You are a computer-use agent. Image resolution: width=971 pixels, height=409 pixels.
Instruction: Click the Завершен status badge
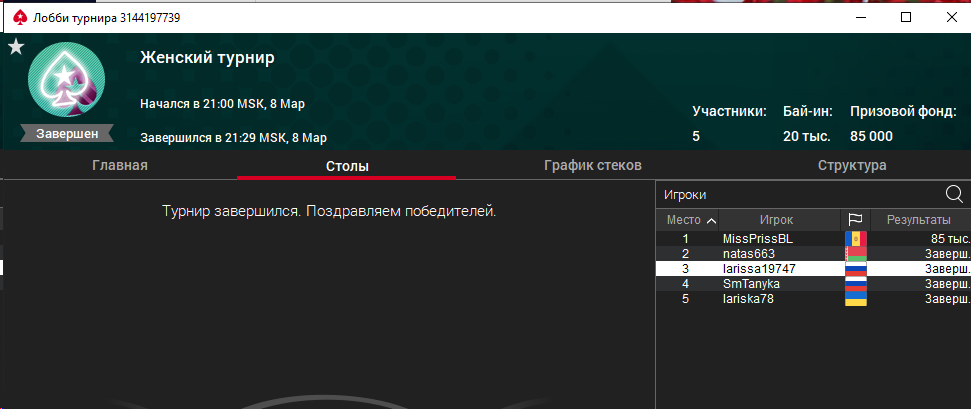(67, 134)
